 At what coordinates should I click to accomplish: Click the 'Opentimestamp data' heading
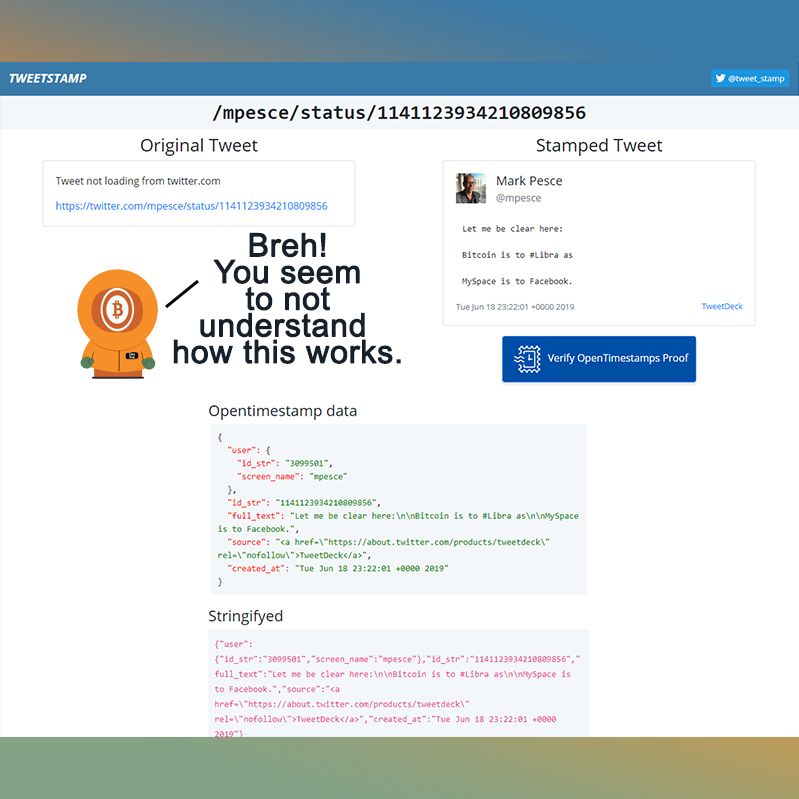(283, 411)
